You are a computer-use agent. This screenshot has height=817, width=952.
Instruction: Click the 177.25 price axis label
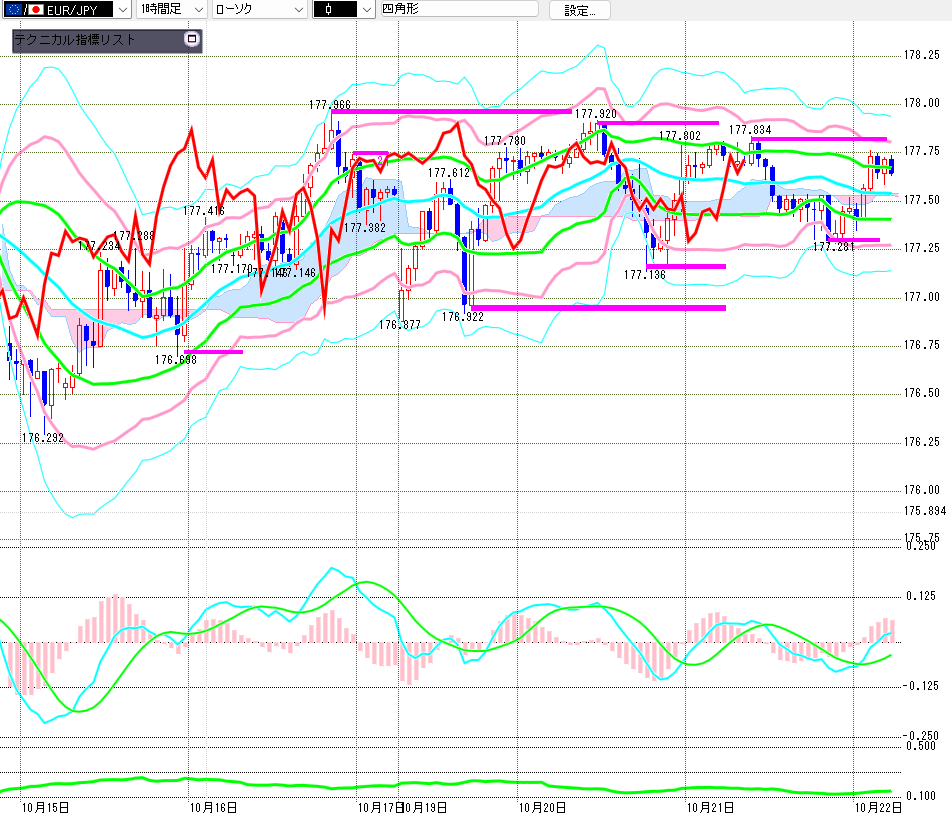[922, 248]
